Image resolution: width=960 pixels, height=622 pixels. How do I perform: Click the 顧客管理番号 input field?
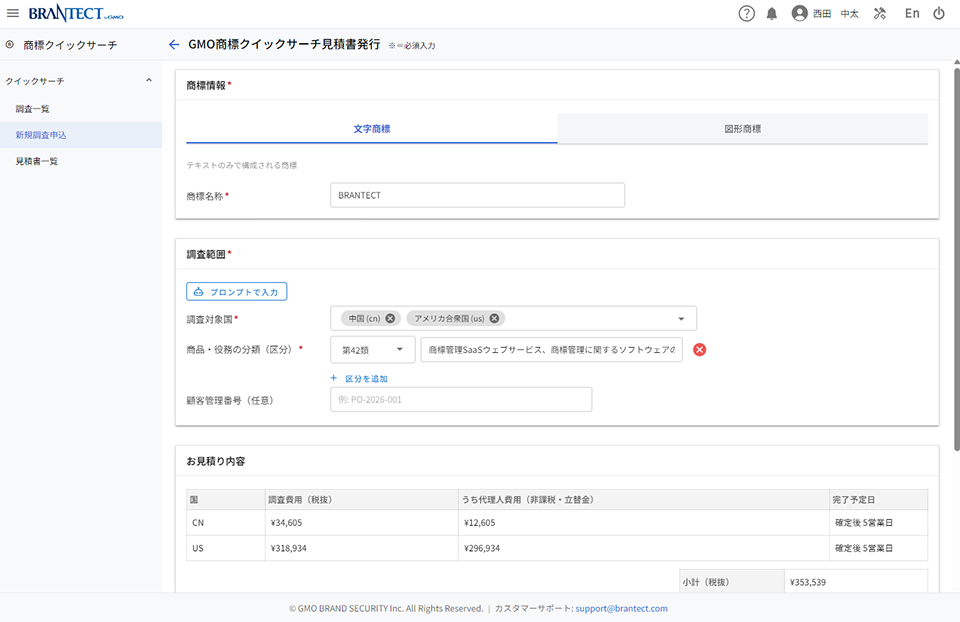(x=461, y=400)
